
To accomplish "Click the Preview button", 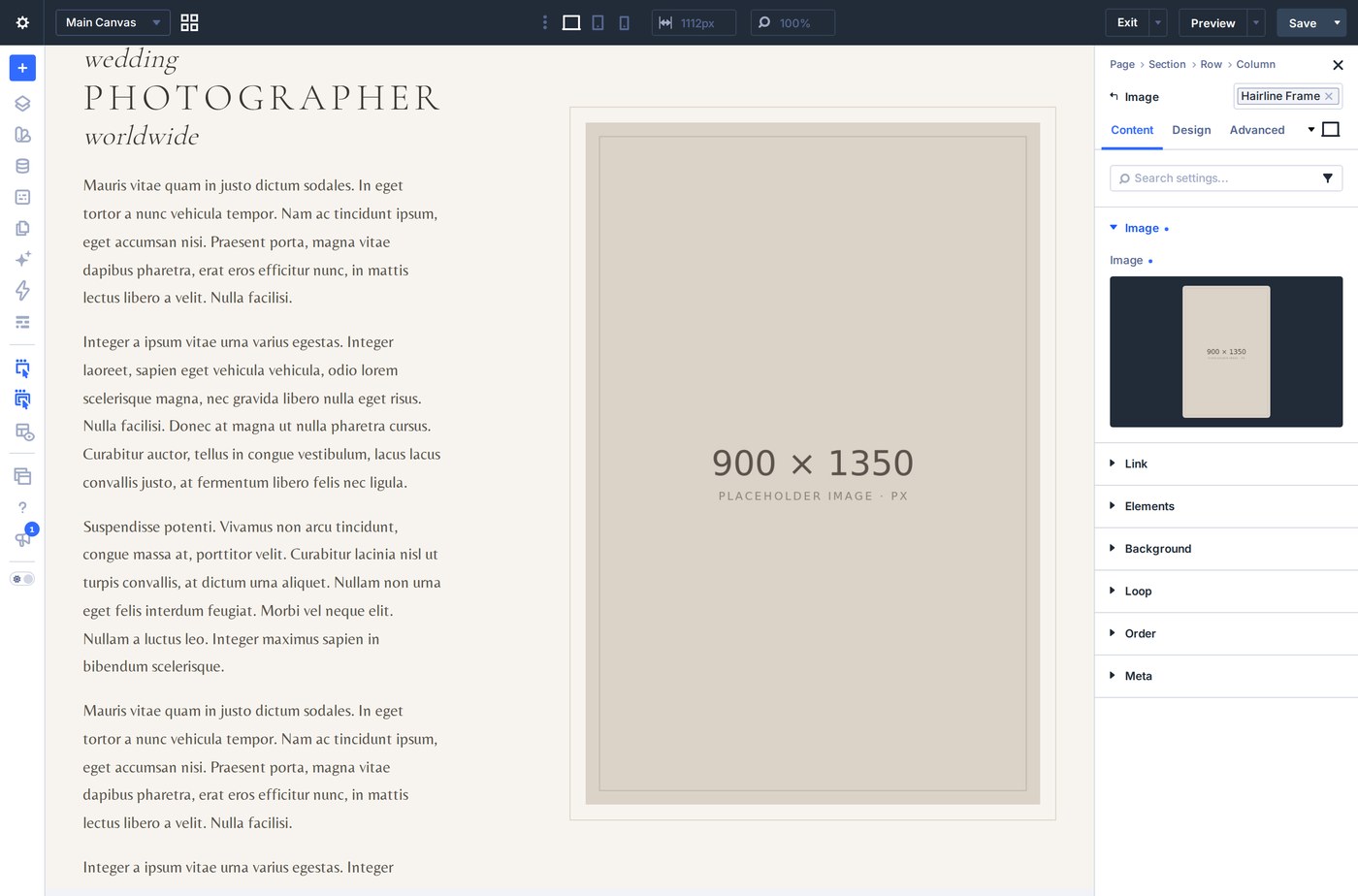I will point(1212,22).
